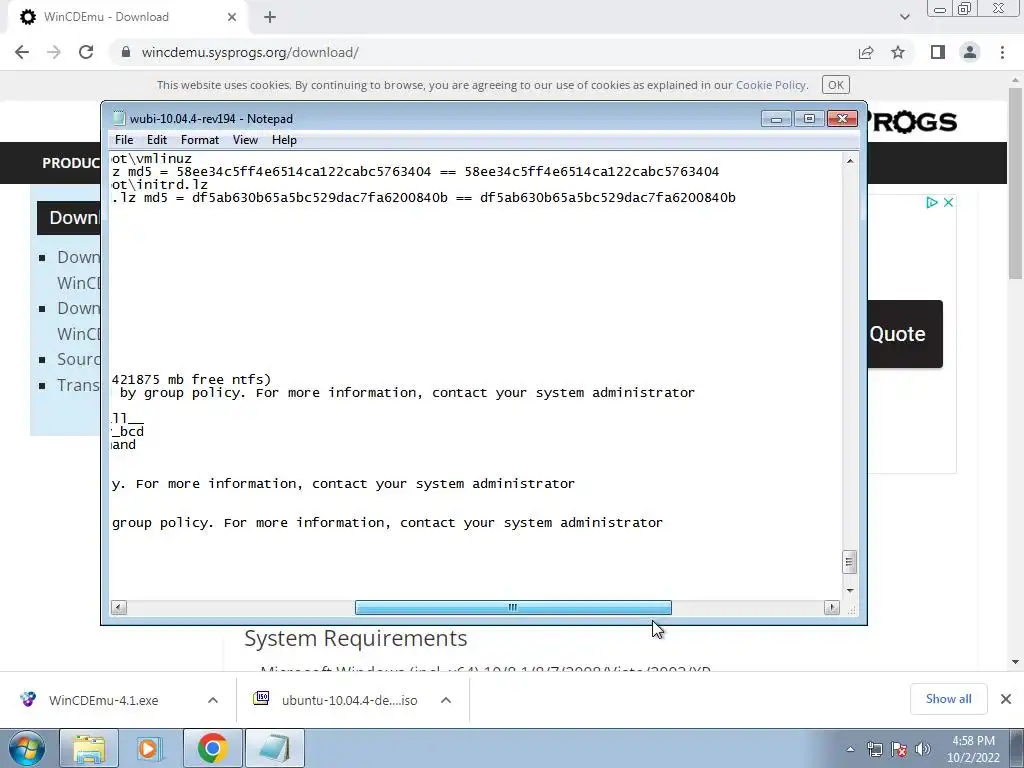Close the advertisement with the X icon

(948, 202)
